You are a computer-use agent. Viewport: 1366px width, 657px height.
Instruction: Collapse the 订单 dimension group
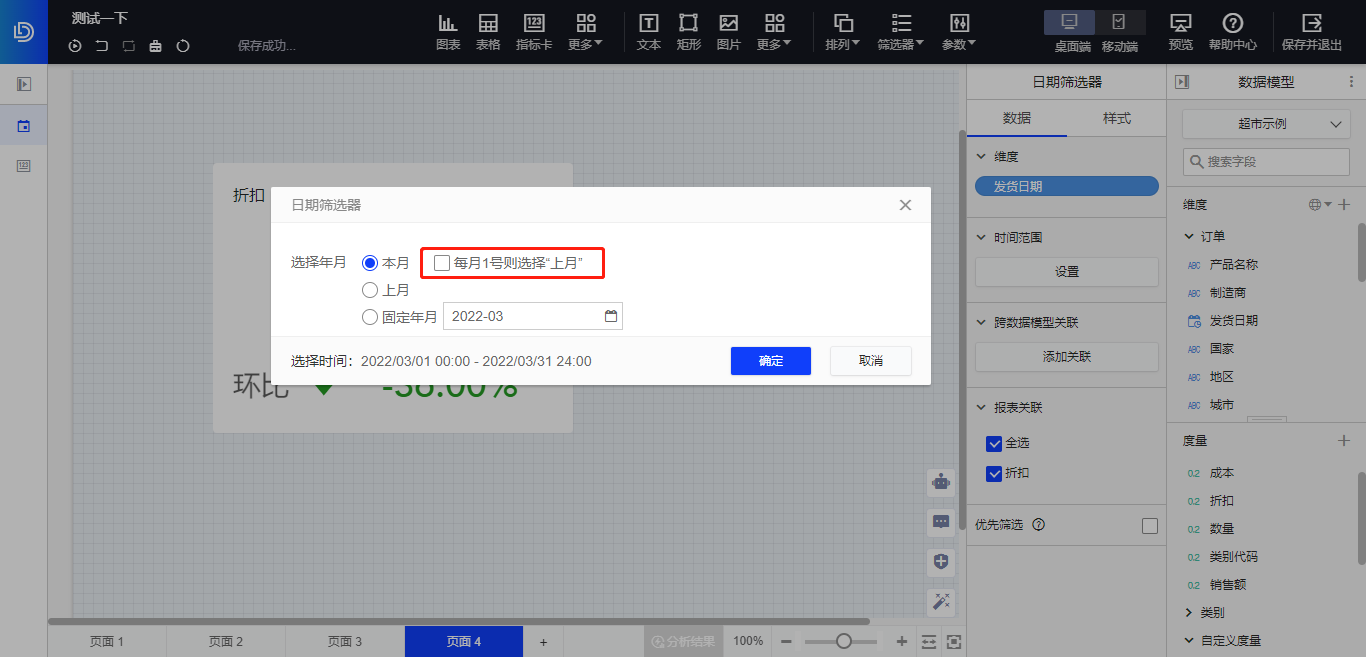tap(1189, 237)
